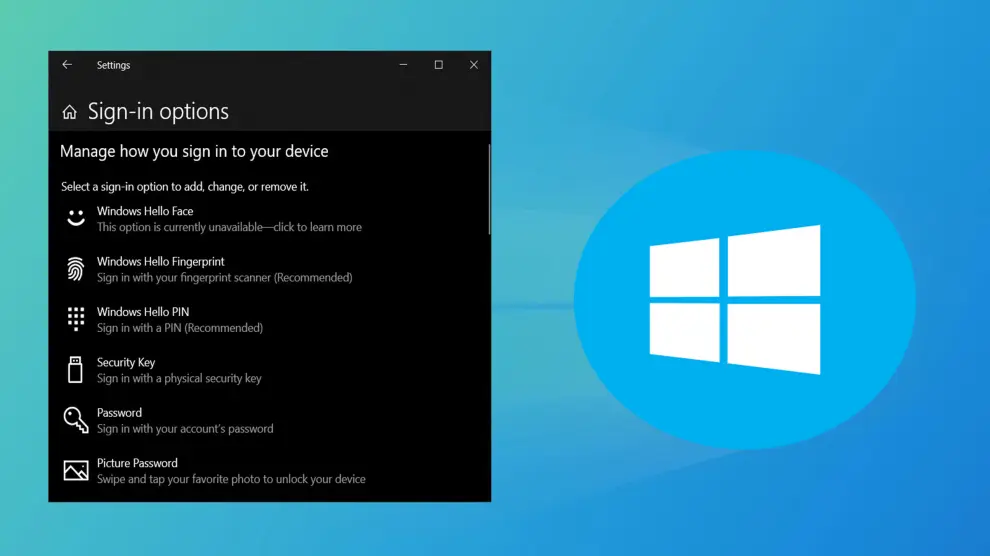Maximize the Settings window
Image resolution: width=990 pixels, height=556 pixels.
point(438,65)
